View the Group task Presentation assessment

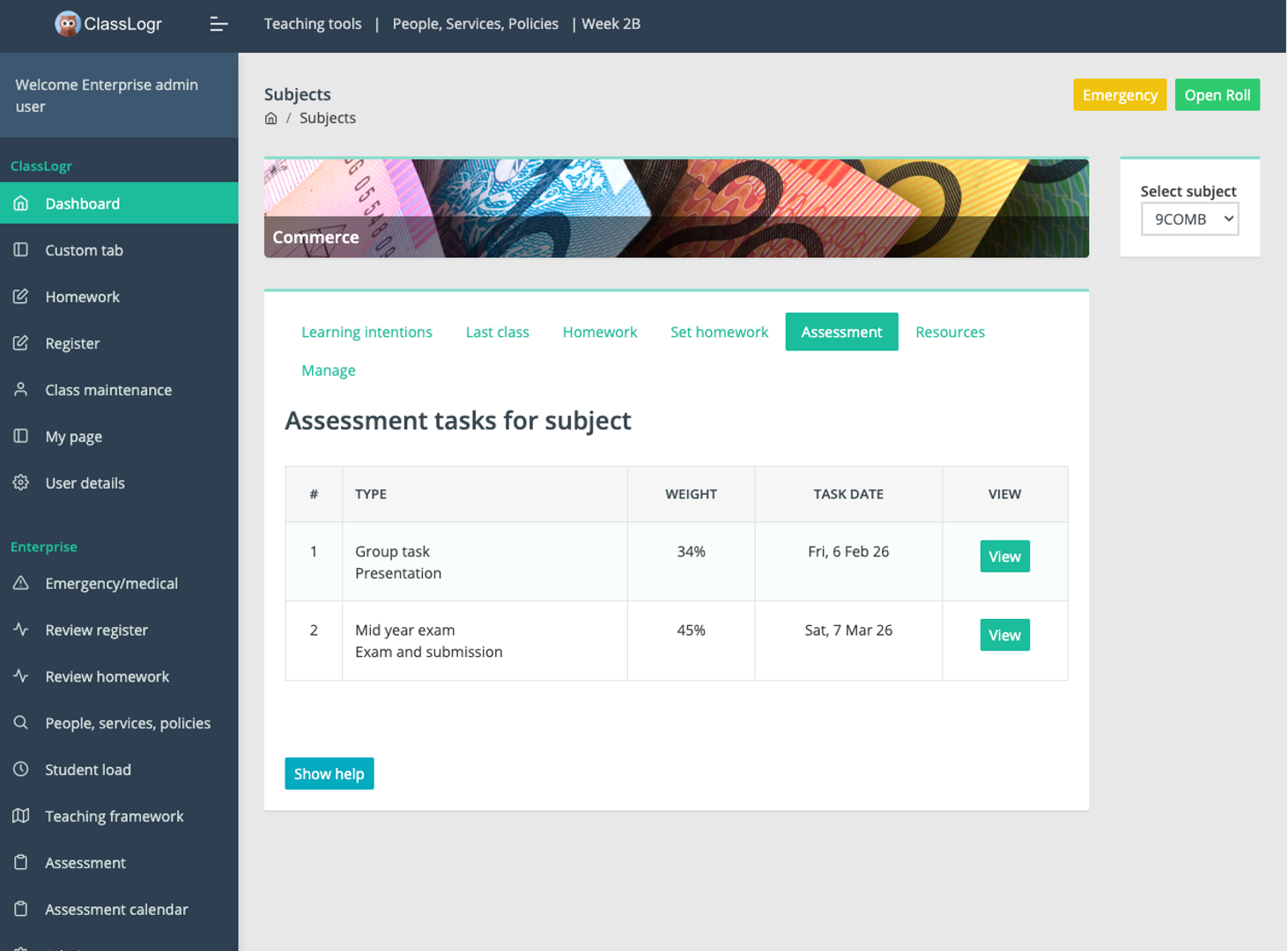(1004, 557)
